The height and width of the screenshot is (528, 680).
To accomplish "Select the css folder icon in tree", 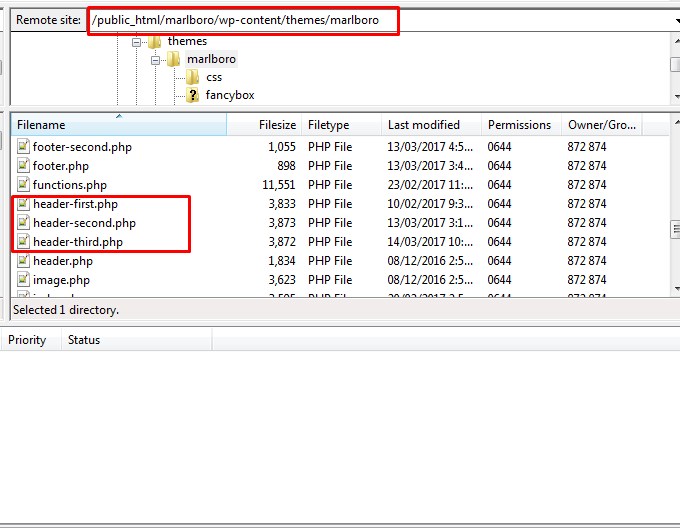I will pyautogui.click(x=193, y=77).
